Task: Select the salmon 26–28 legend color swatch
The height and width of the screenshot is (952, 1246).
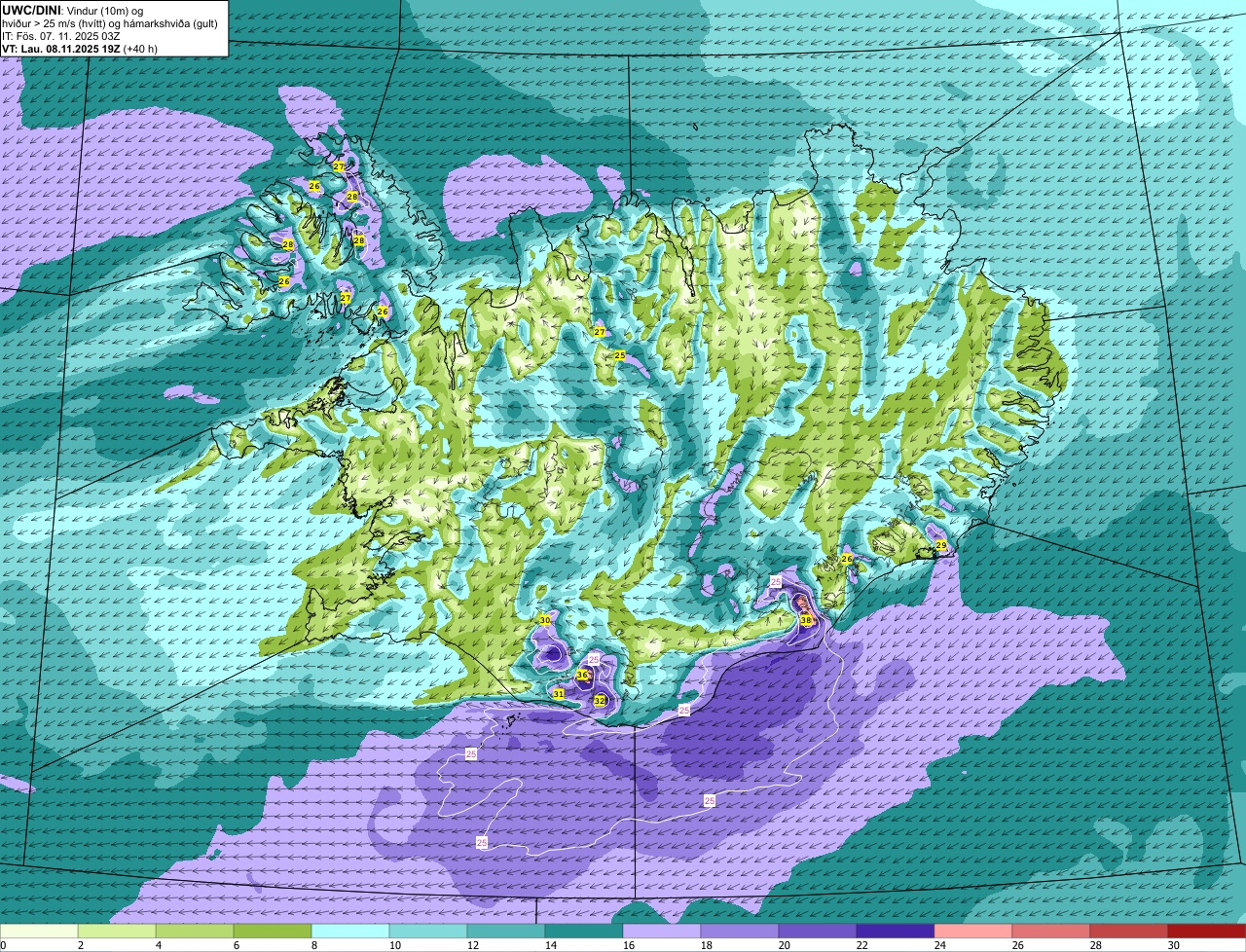Action: (1051, 931)
